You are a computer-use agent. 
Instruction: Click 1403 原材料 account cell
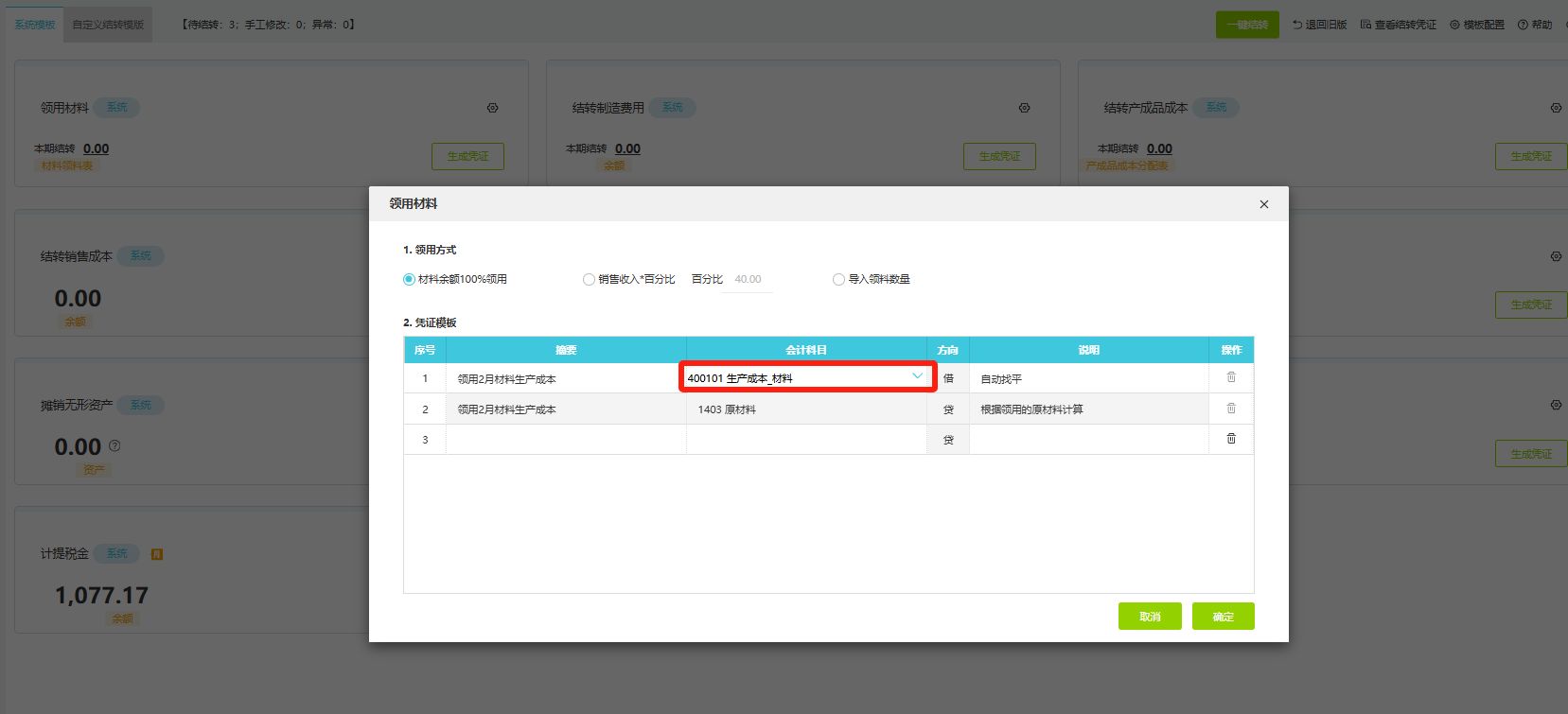(x=806, y=409)
